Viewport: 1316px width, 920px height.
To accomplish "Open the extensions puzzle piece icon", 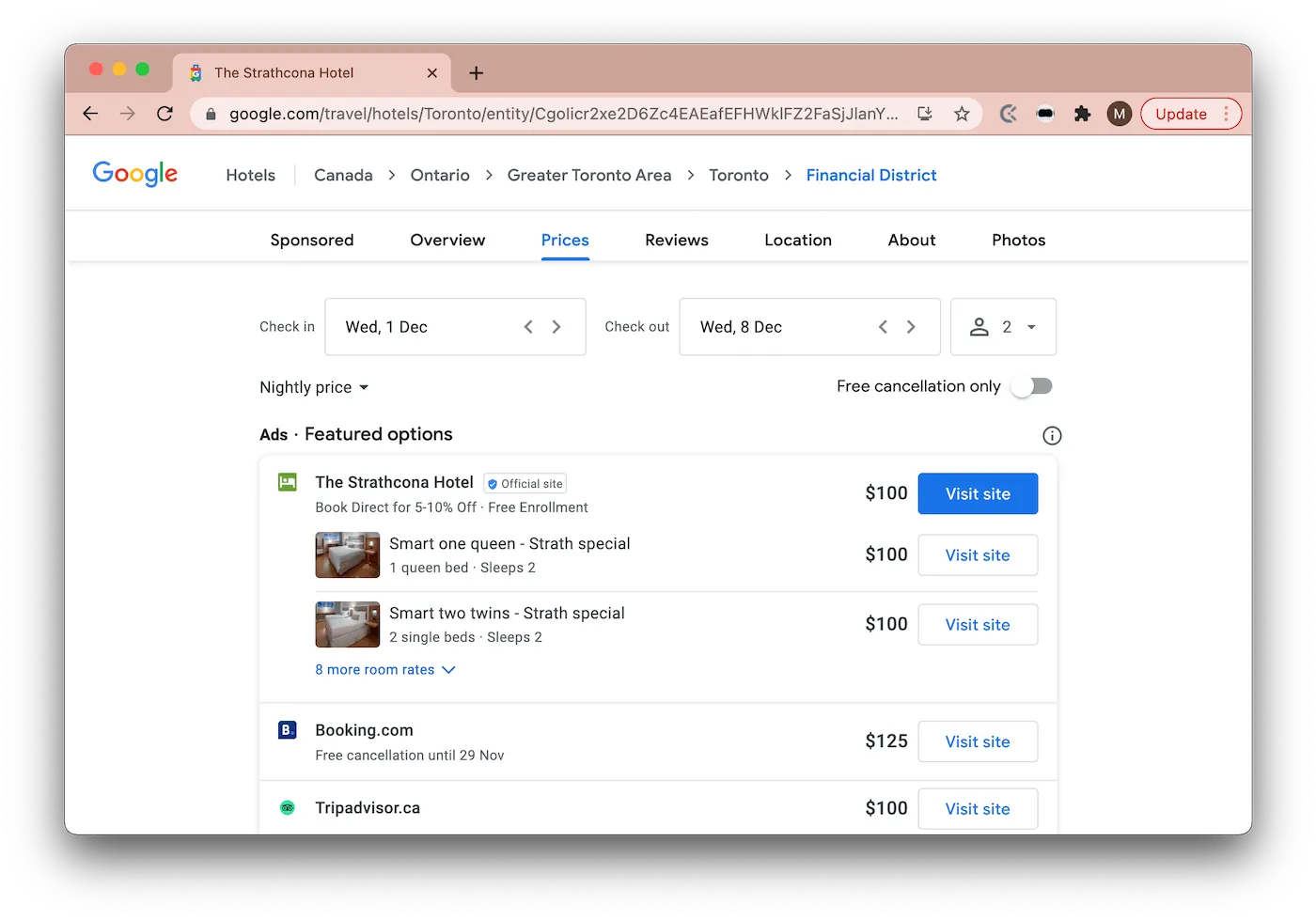I will pyautogui.click(x=1082, y=114).
